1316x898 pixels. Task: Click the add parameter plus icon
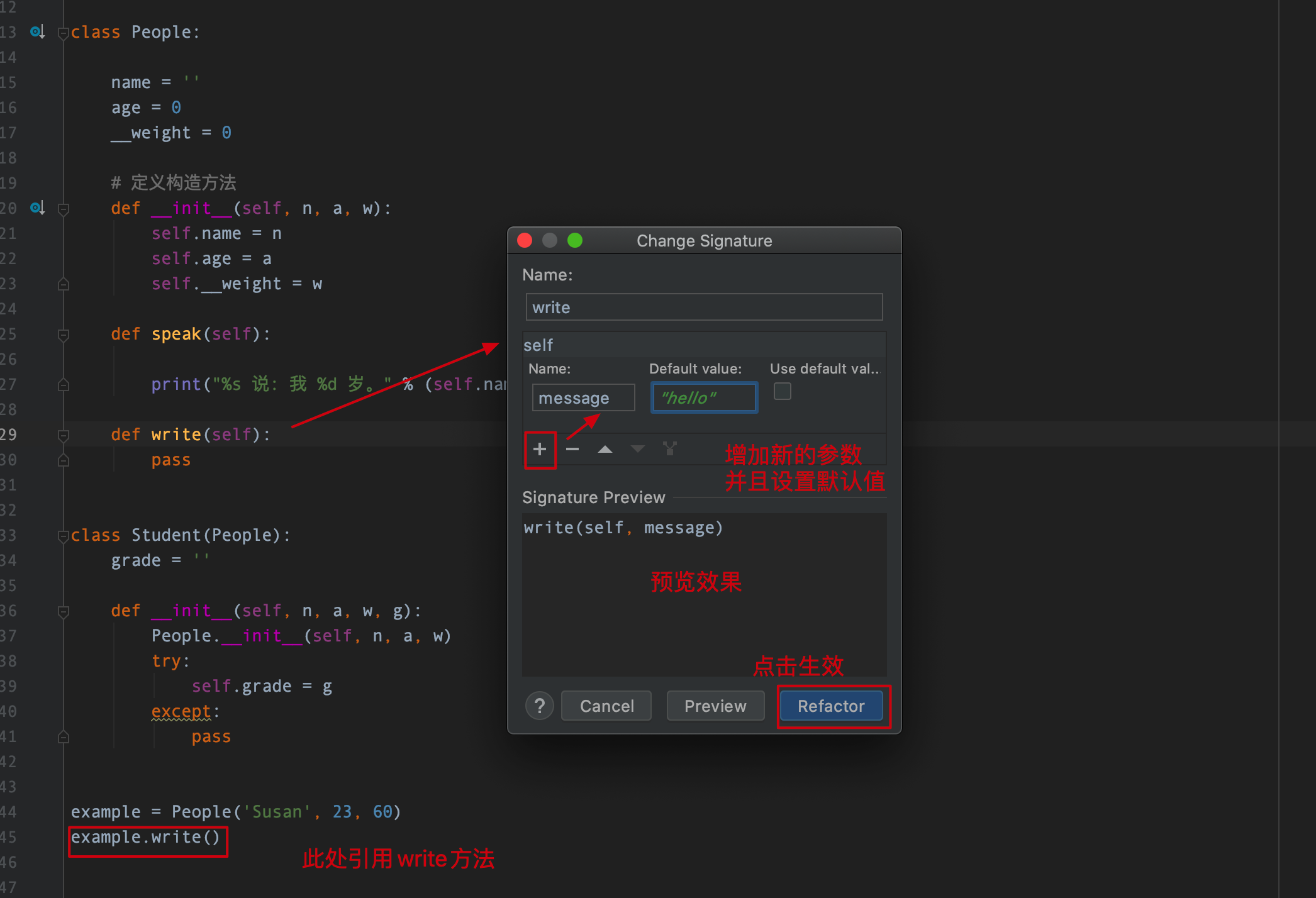tap(540, 449)
